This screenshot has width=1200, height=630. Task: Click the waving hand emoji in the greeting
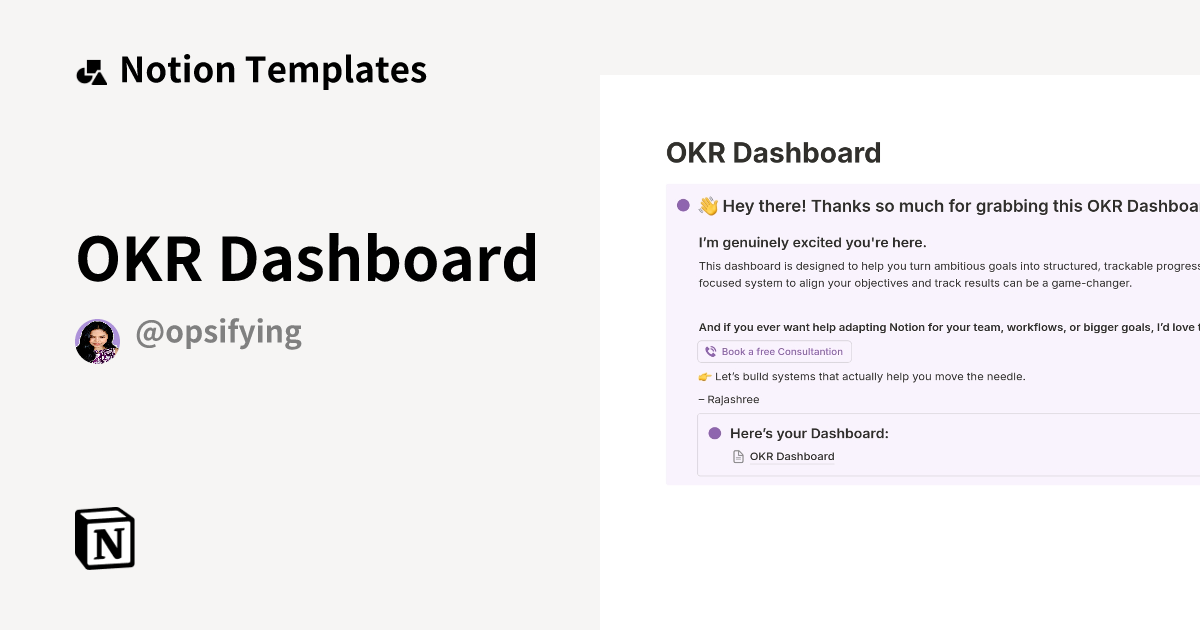[707, 205]
